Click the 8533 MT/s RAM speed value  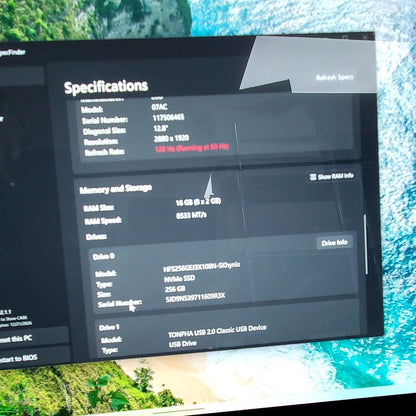(x=191, y=215)
